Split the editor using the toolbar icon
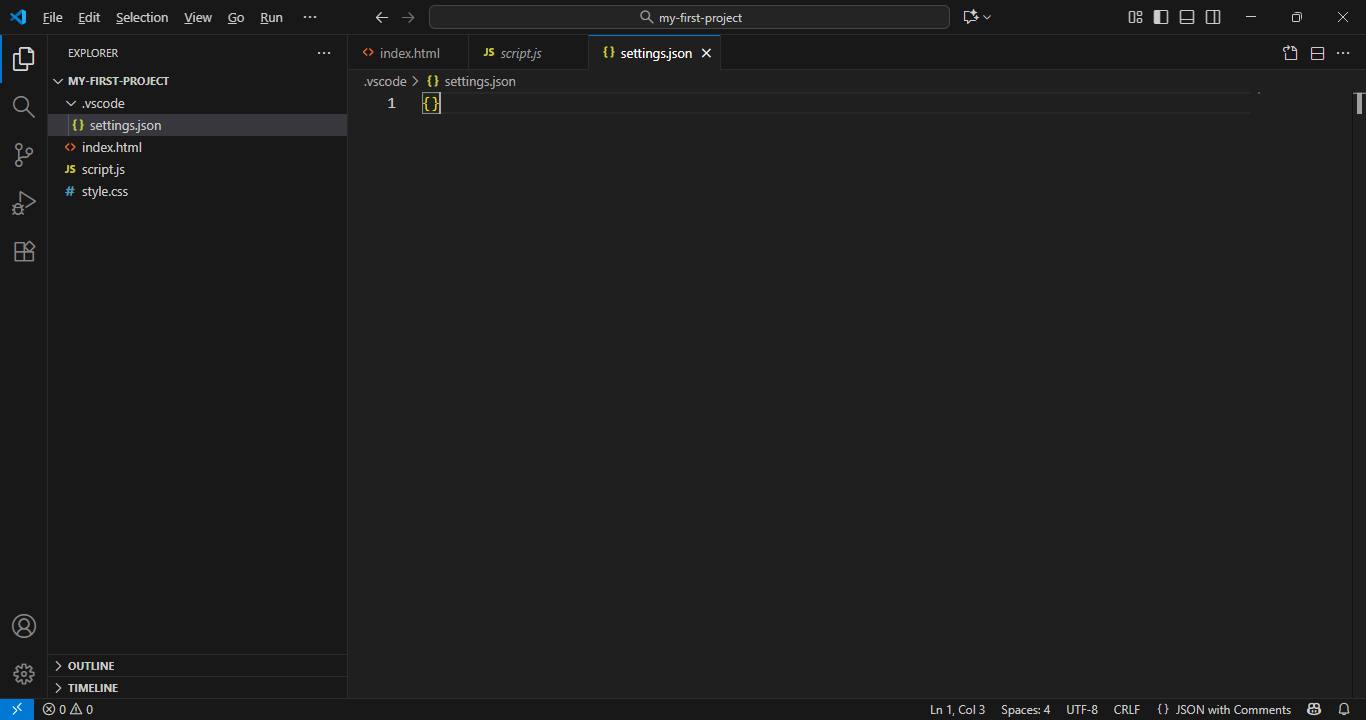 [1316, 53]
